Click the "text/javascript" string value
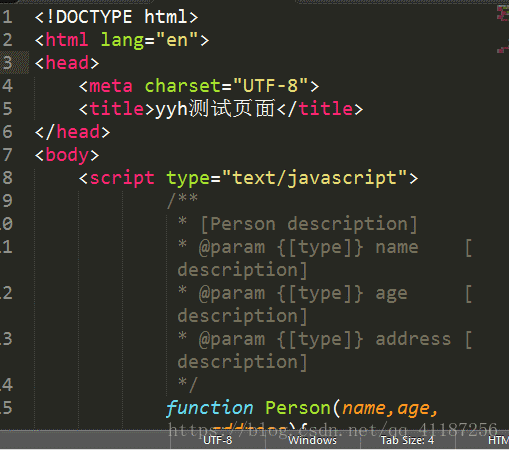 point(314,178)
